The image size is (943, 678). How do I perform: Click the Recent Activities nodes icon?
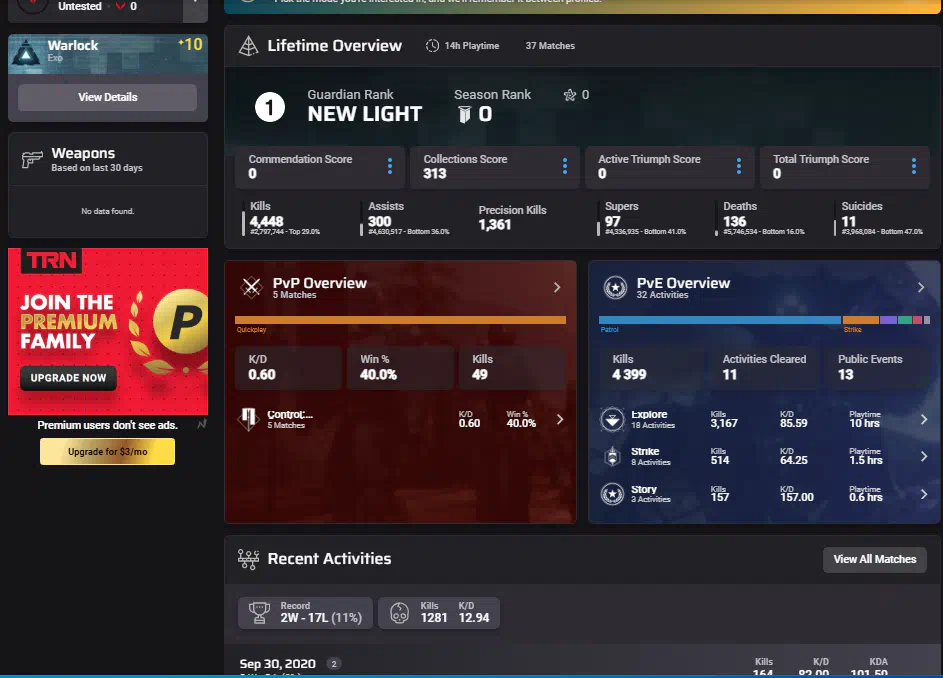pyautogui.click(x=248, y=559)
